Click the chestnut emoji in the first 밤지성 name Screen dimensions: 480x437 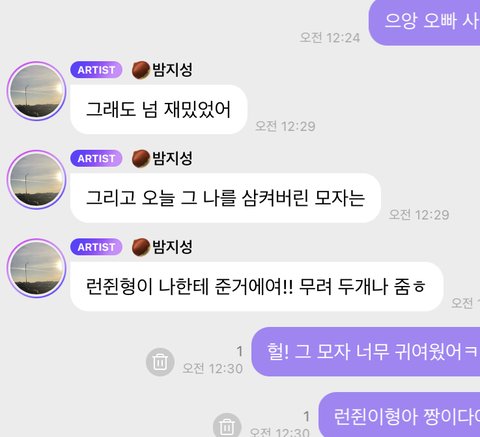141,70
